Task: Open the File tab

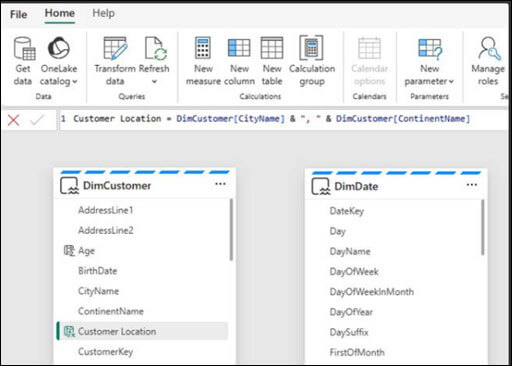Action: coord(19,14)
